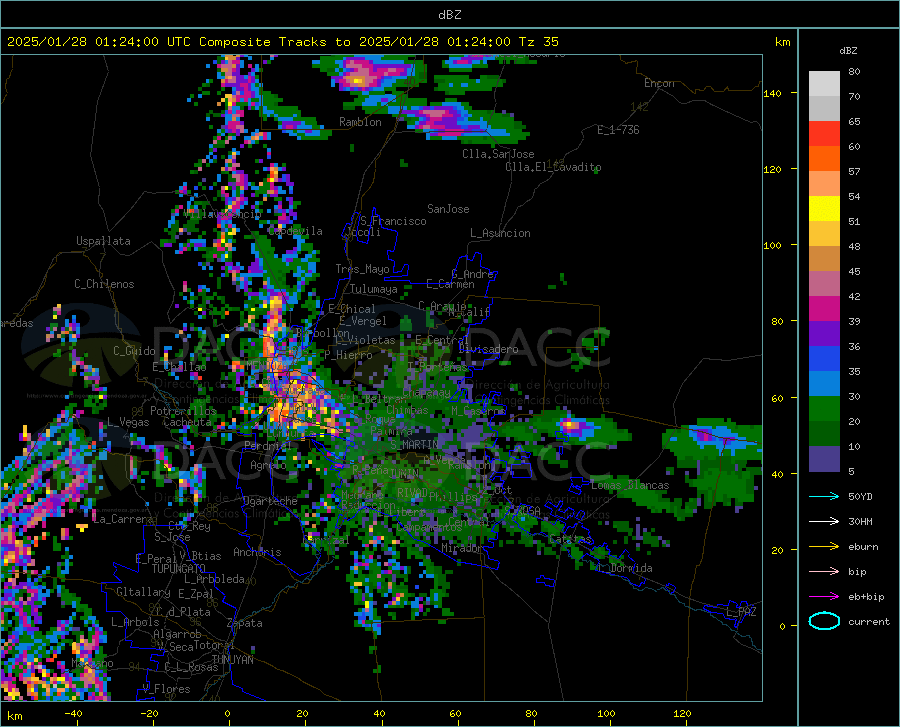Viewport: 900px width, 727px height.
Task: Click the 'L_Asuncion' map label
Action: (500, 233)
